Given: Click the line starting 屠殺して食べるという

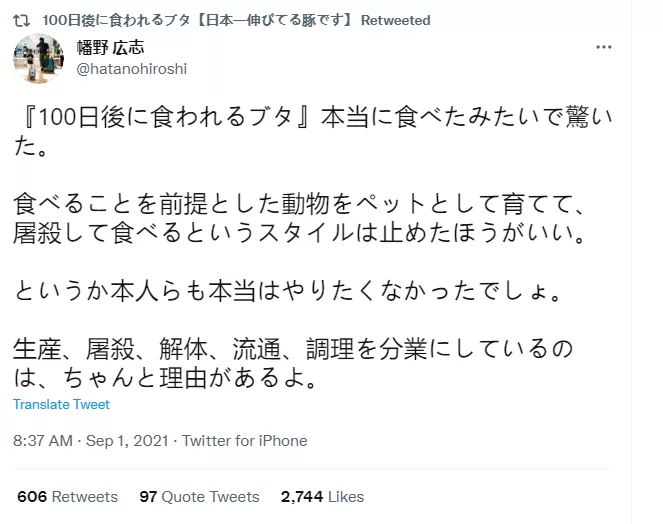Looking at the screenshot, I should coord(290,237).
